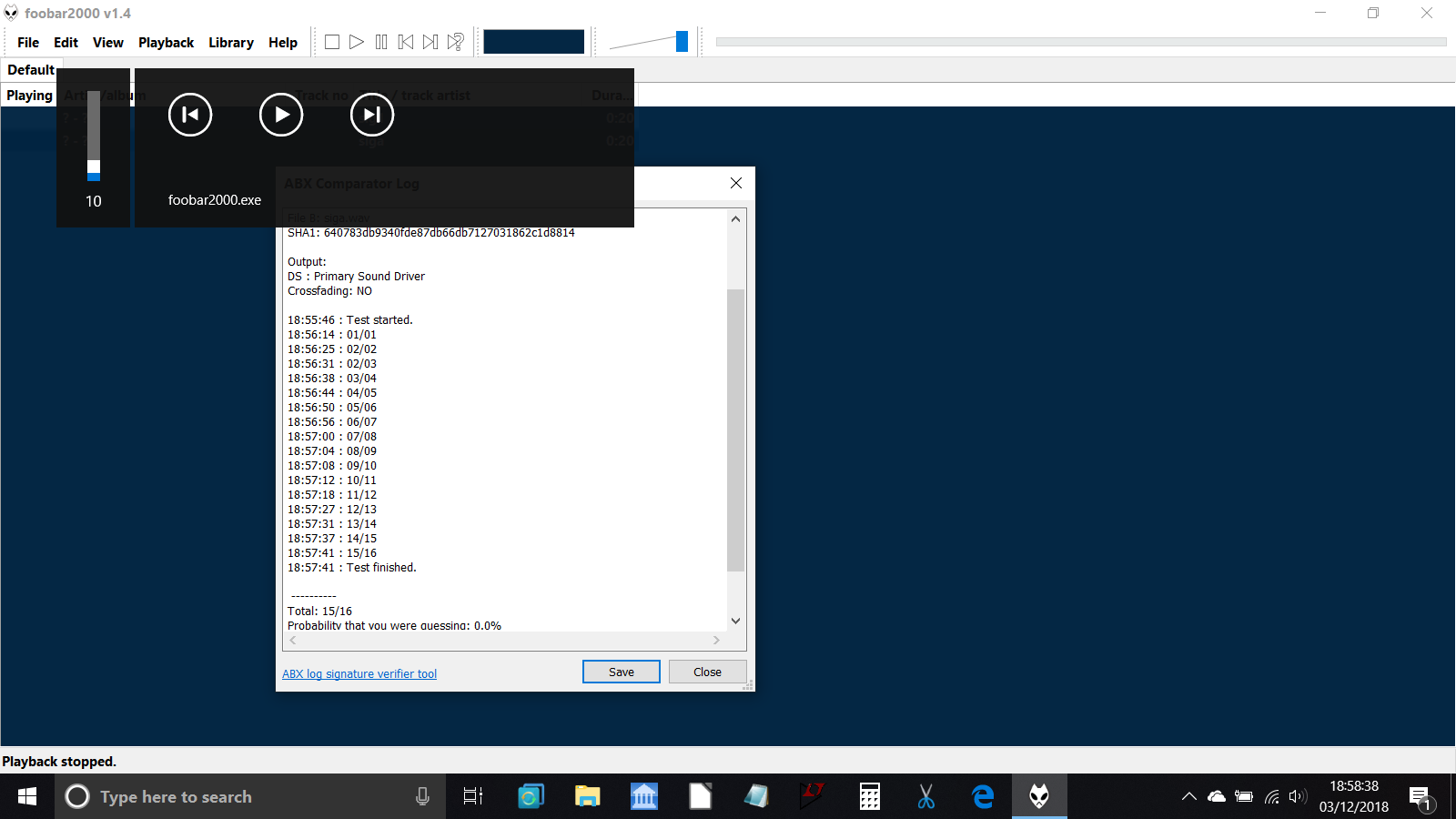Image resolution: width=1456 pixels, height=819 pixels.
Task: Open the Action Center notifications icon
Action: pyautogui.click(x=1421, y=798)
